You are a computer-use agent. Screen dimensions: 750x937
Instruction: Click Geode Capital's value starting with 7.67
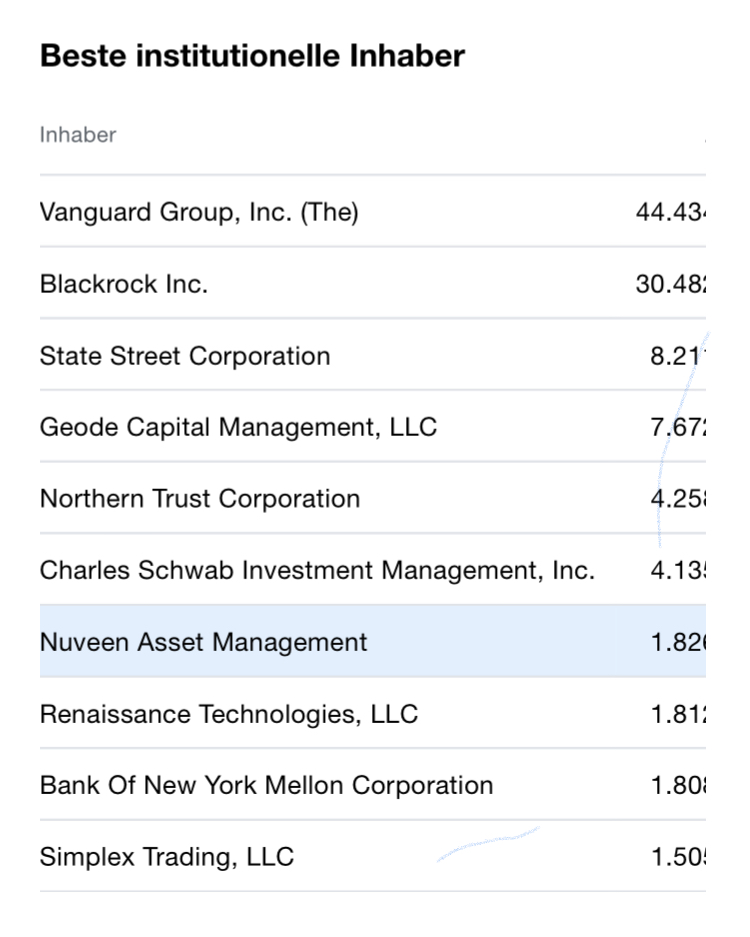(x=677, y=428)
